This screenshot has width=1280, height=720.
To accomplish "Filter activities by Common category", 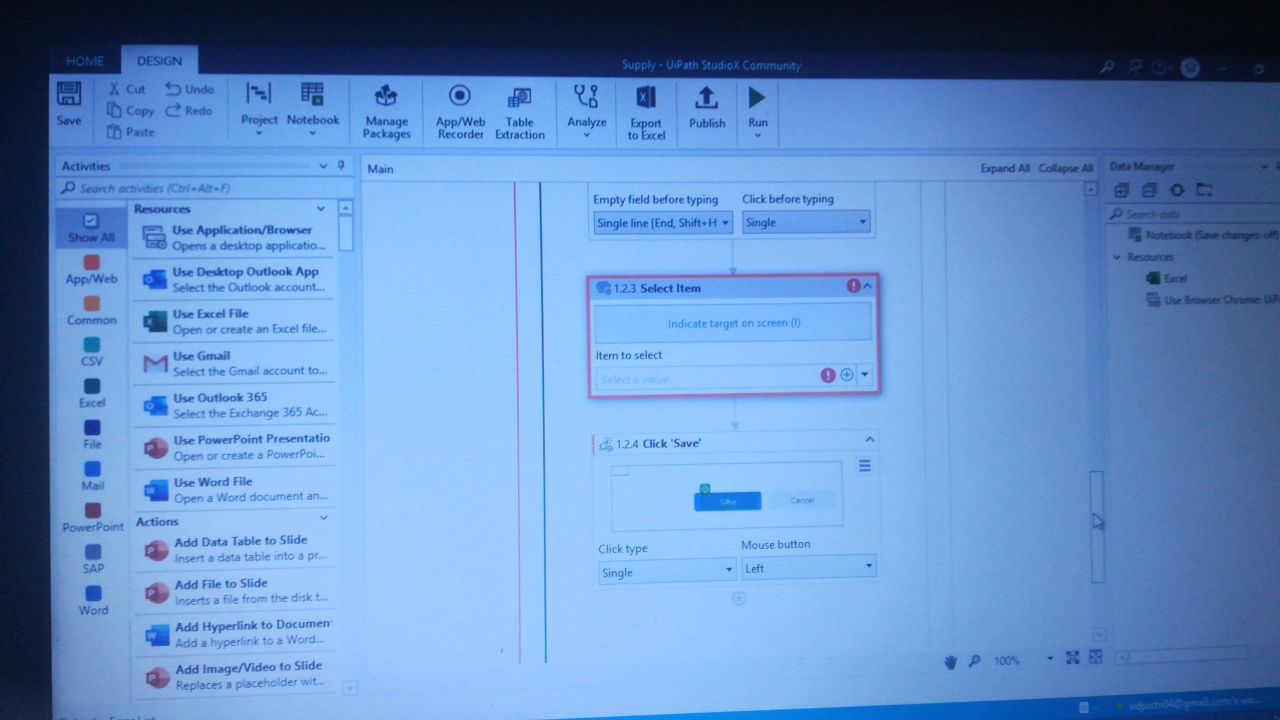I will pos(92,311).
